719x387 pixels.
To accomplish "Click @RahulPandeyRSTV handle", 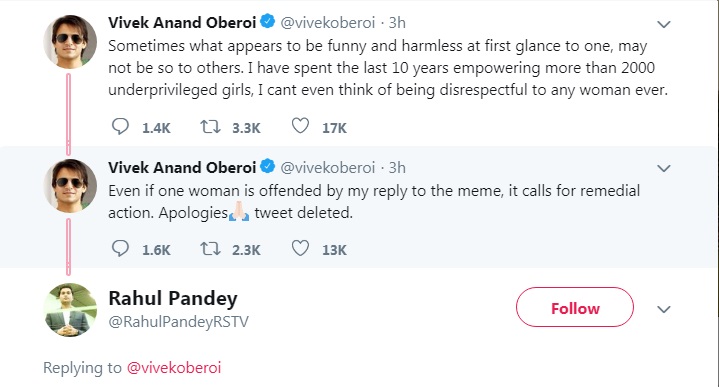I will pos(178,321).
